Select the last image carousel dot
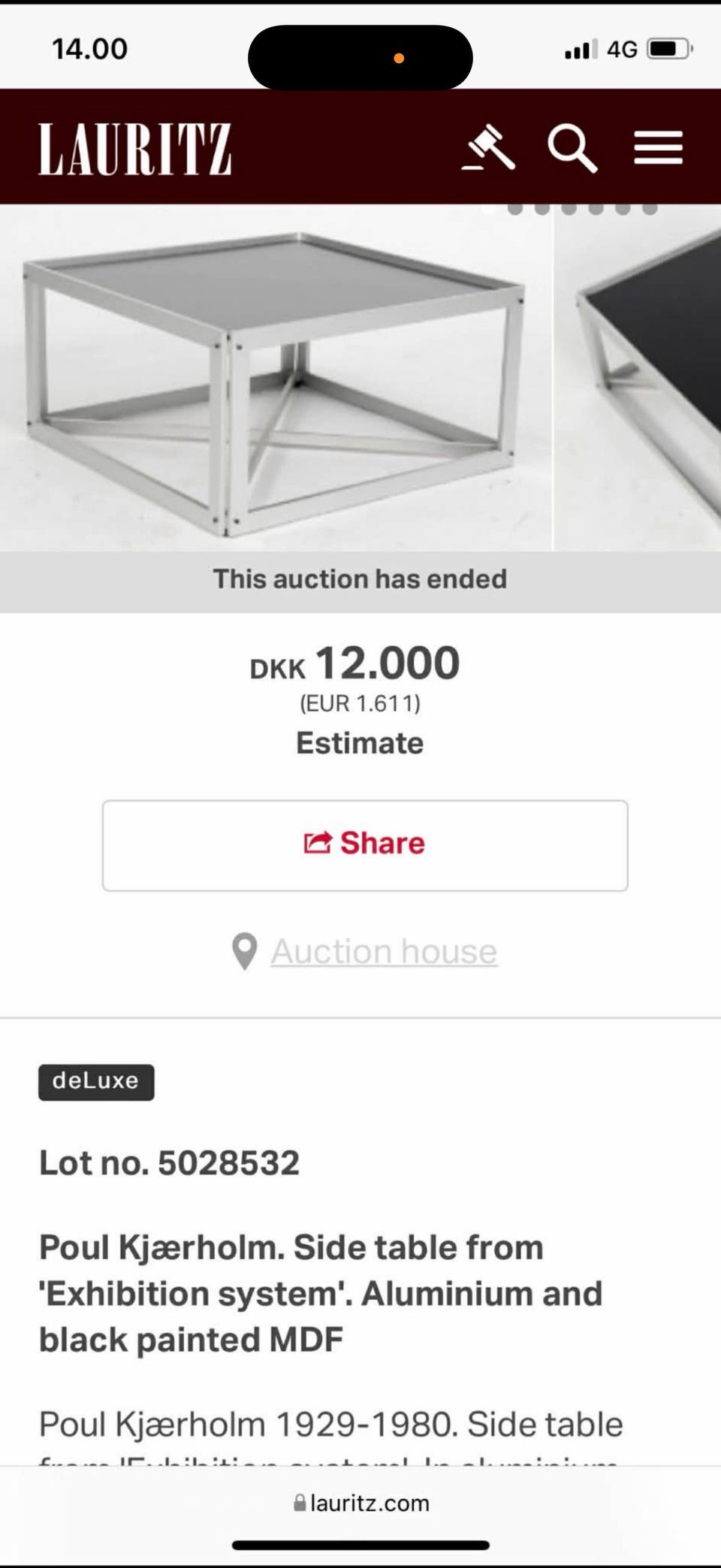Image resolution: width=721 pixels, height=1568 pixels. point(650,208)
